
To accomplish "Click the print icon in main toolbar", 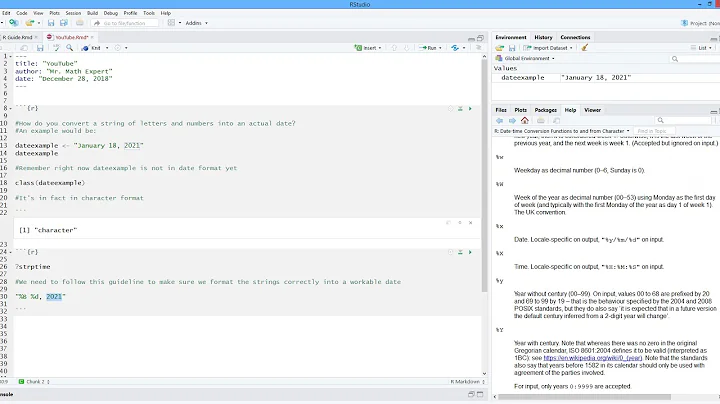I will point(79,22).
